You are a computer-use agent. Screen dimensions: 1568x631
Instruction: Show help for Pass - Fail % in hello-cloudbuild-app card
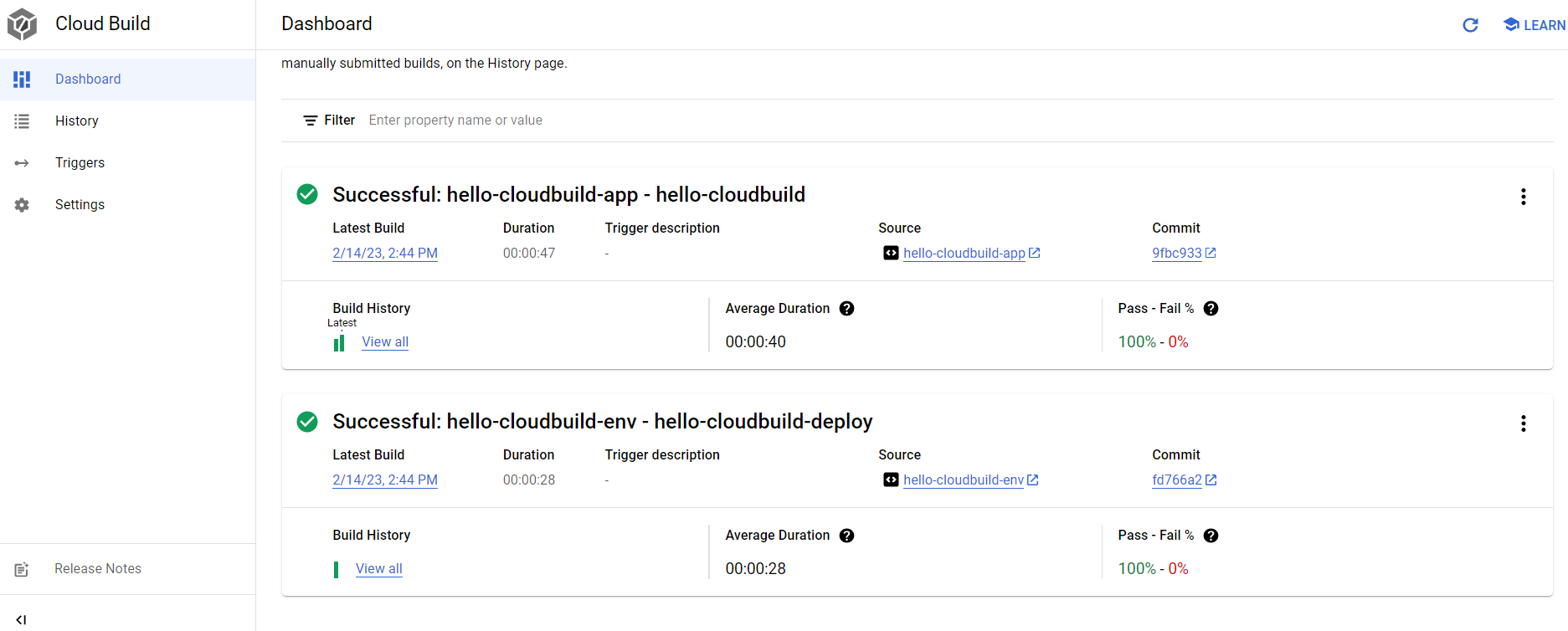point(1211,309)
